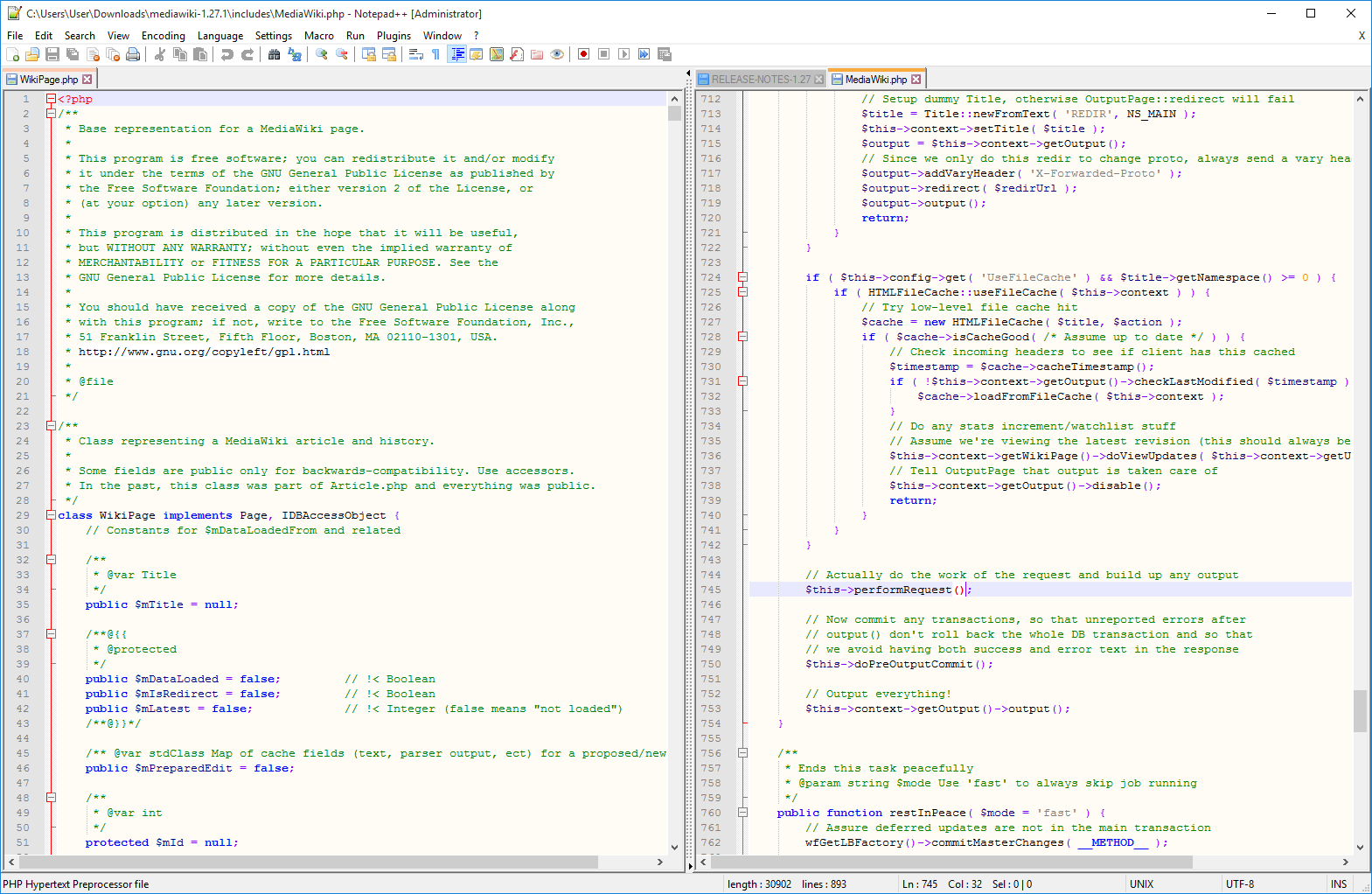Click the INS insert mode indicator in status bar
Screen dimensions: 1372x894
coord(1338,884)
